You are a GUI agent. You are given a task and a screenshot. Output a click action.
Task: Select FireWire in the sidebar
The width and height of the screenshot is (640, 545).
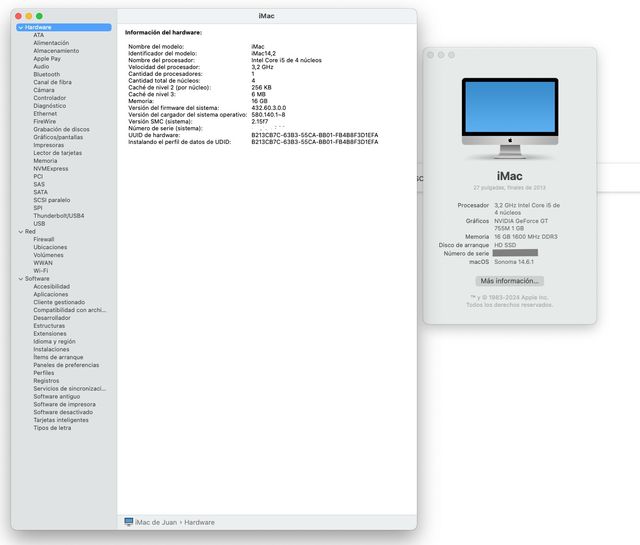click(x=44, y=121)
